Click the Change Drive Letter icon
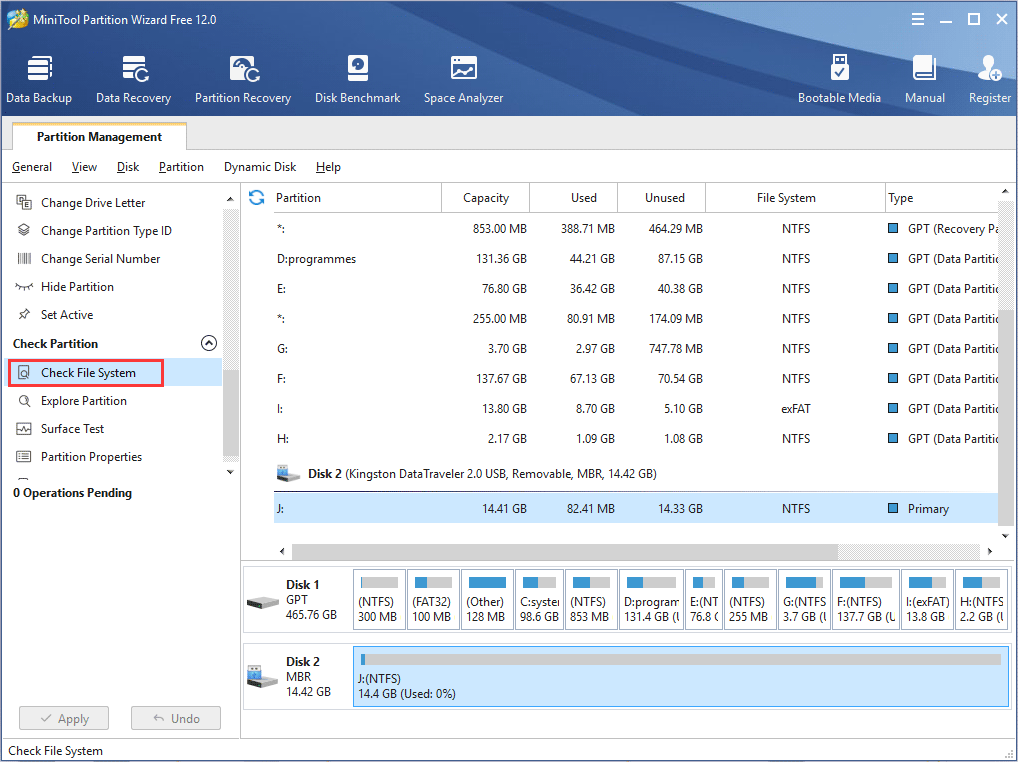The width and height of the screenshot is (1018, 762). (x=24, y=203)
